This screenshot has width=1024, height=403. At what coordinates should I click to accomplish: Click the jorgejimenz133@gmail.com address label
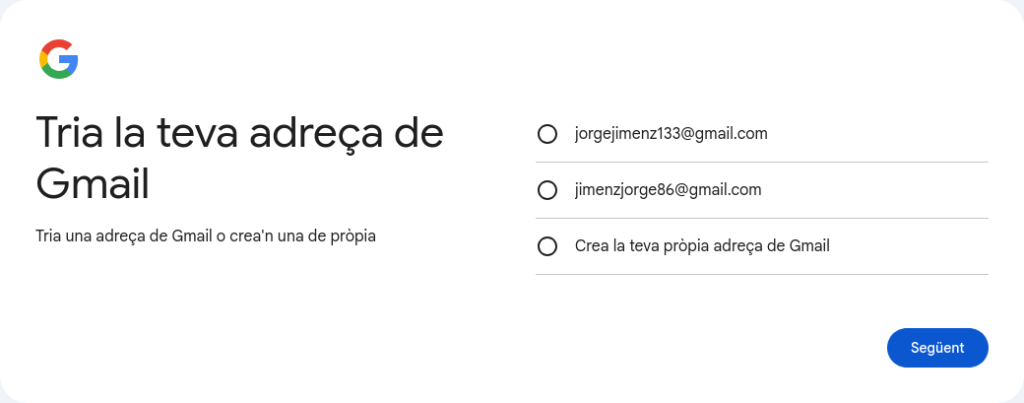click(671, 133)
